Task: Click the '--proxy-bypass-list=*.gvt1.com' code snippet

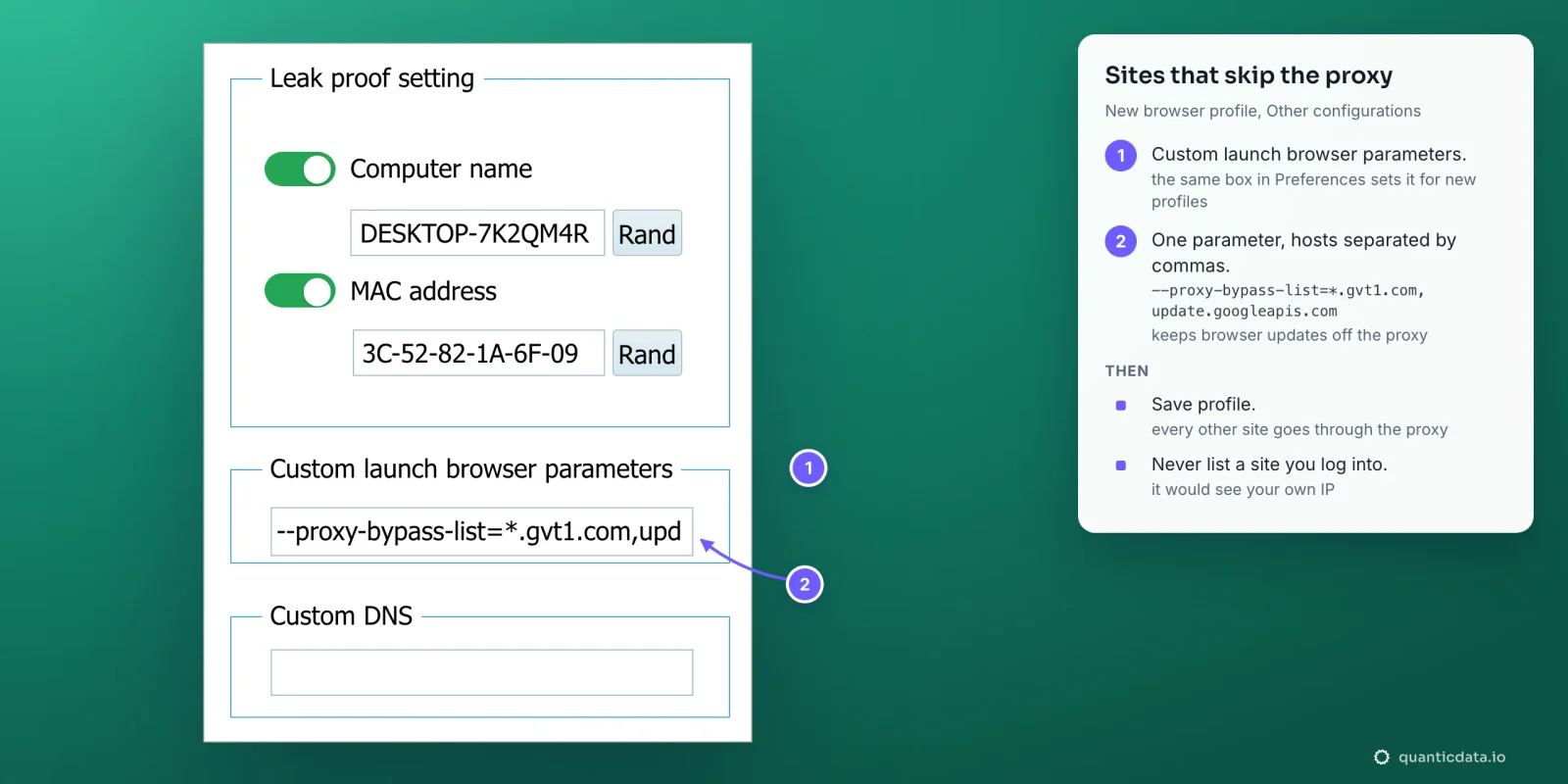Action: click(1288, 301)
